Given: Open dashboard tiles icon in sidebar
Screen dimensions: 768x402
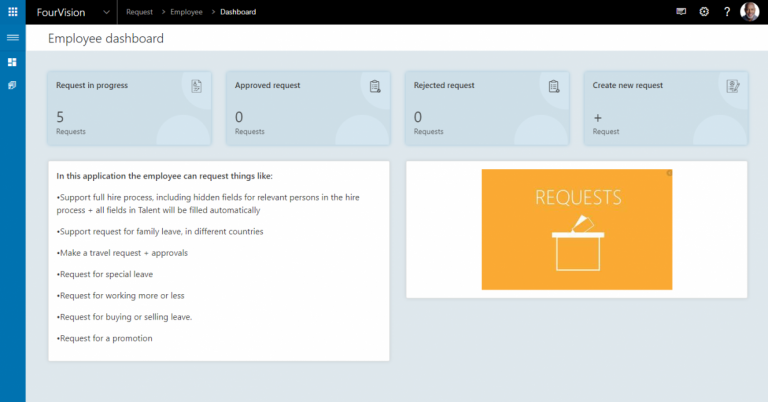Looking at the screenshot, I should point(12,62).
